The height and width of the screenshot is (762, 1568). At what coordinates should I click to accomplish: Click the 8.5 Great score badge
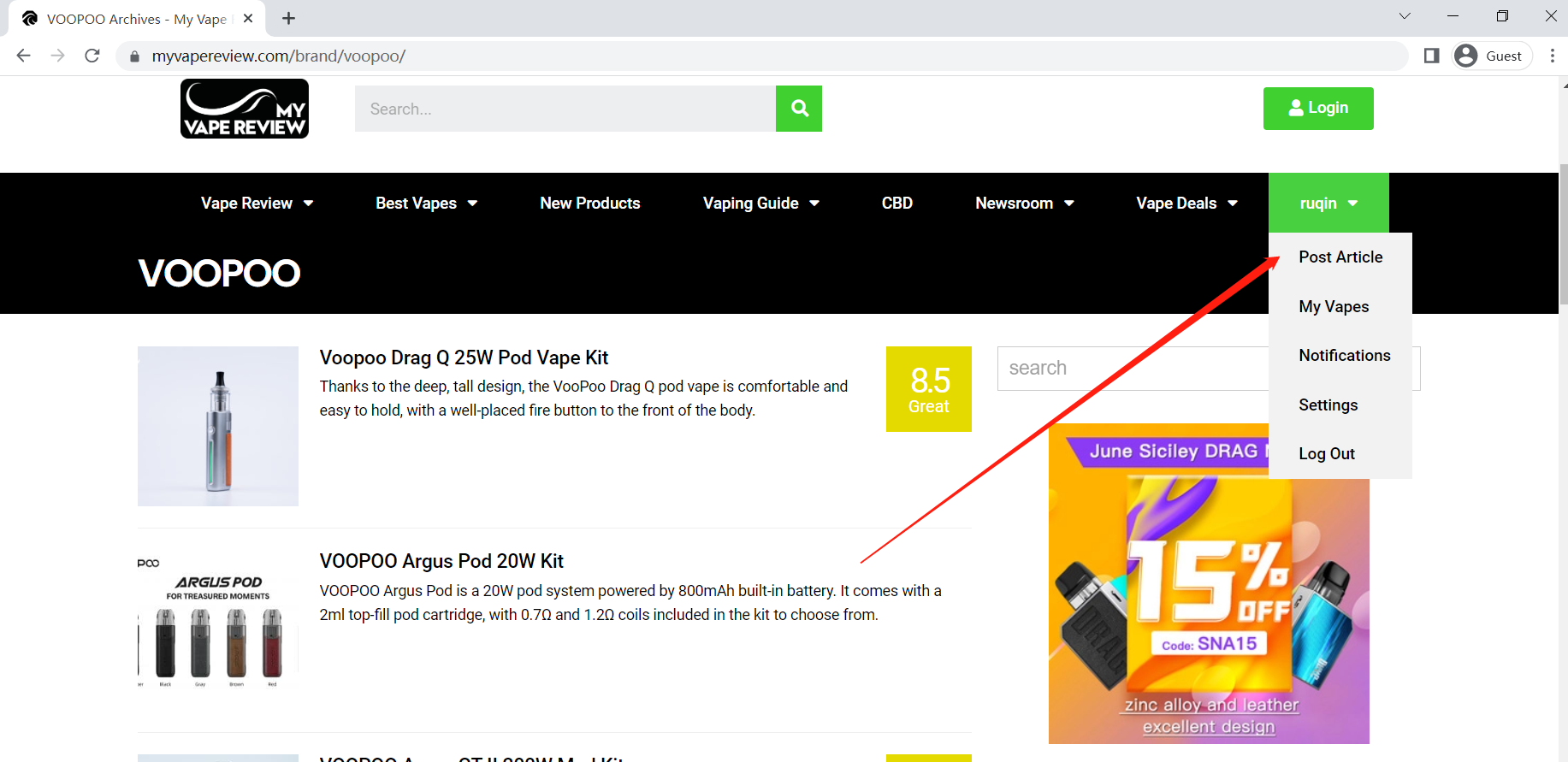click(929, 389)
